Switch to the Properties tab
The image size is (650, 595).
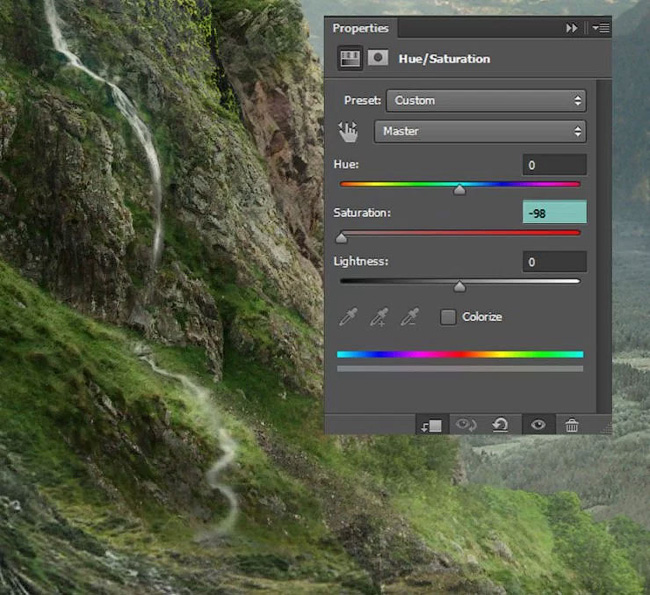(361, 28)
